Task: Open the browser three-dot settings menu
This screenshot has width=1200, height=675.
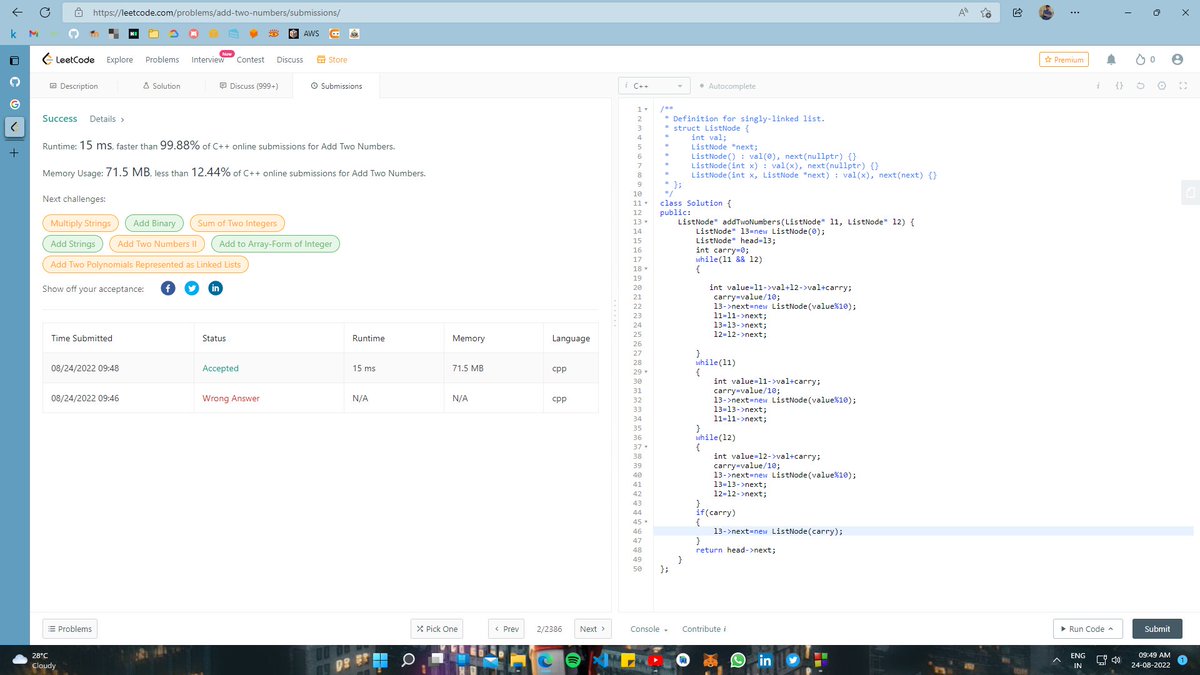Action: [x=1075, y=13]
